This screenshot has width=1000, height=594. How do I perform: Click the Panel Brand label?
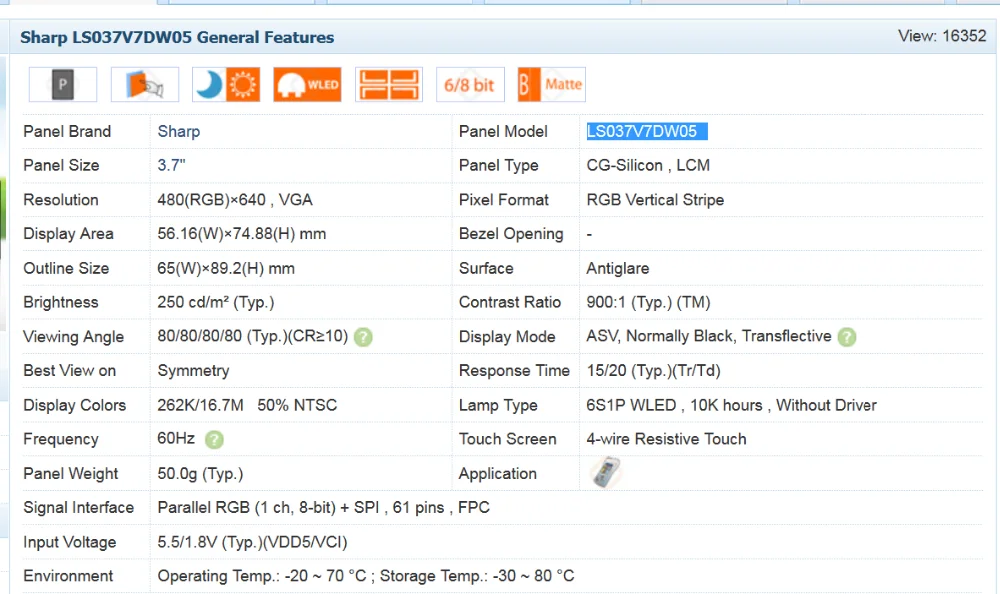click(x=67, y=131)
